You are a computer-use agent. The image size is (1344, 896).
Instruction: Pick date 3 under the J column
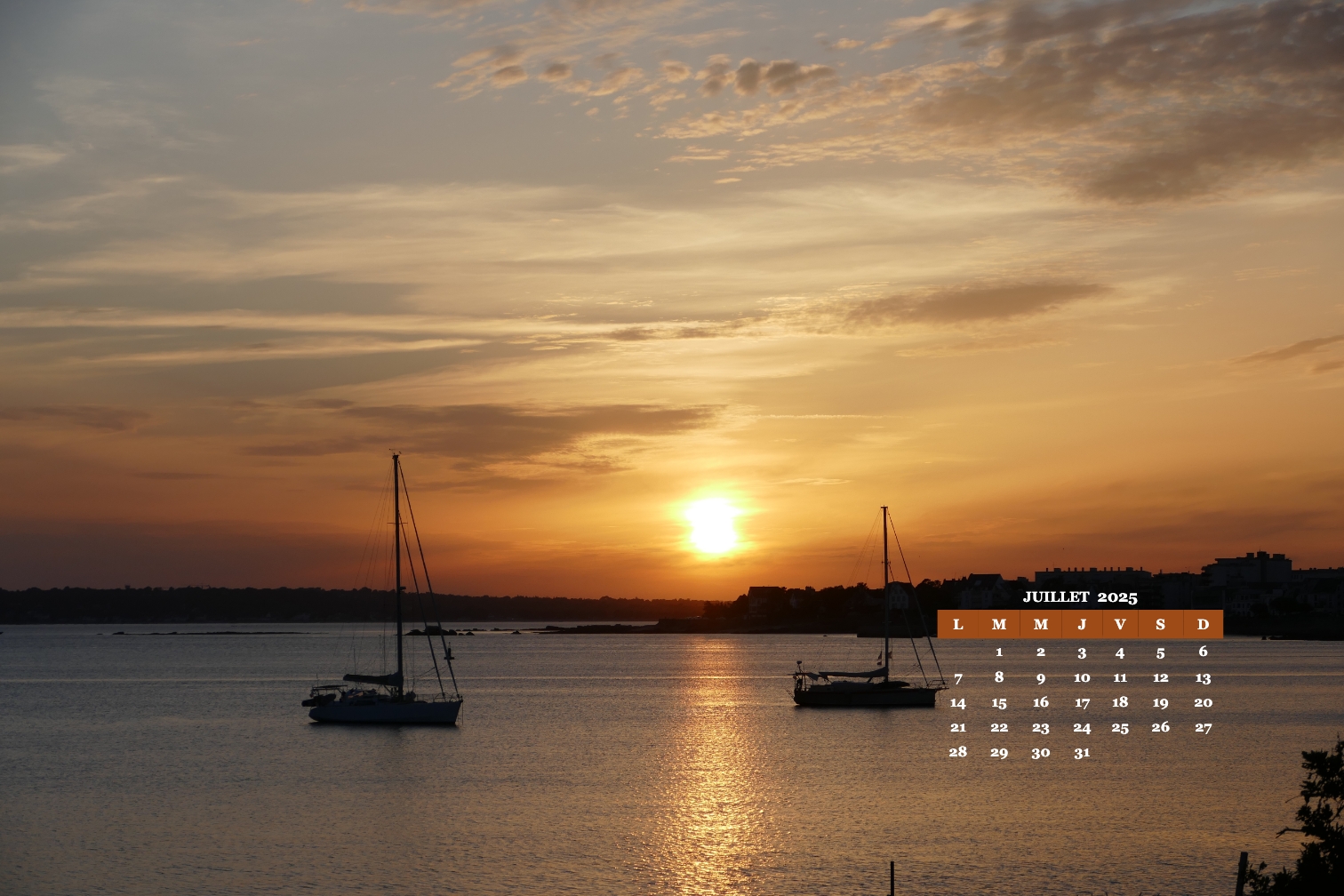pyautogui.click(x=1082, y=652)
